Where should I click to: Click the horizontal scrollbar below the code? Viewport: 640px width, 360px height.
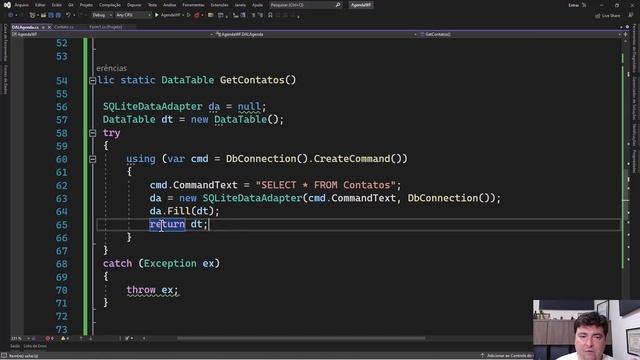point(301,338)
